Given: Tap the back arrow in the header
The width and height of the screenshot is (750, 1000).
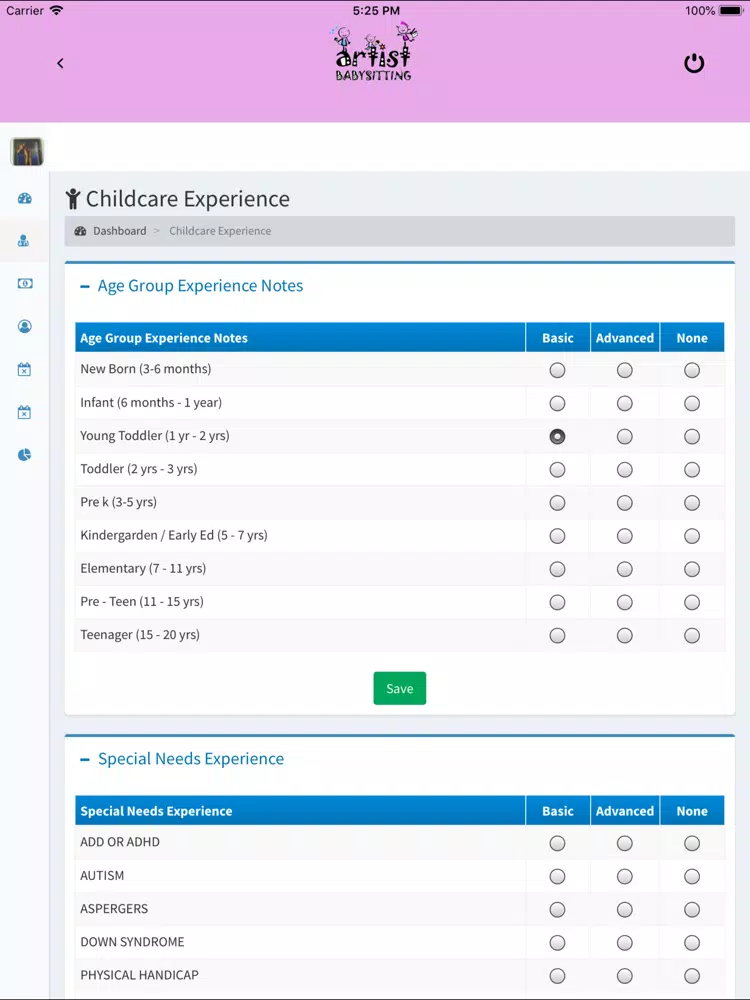Looking at the screenshot, I should tap(60, 63).
